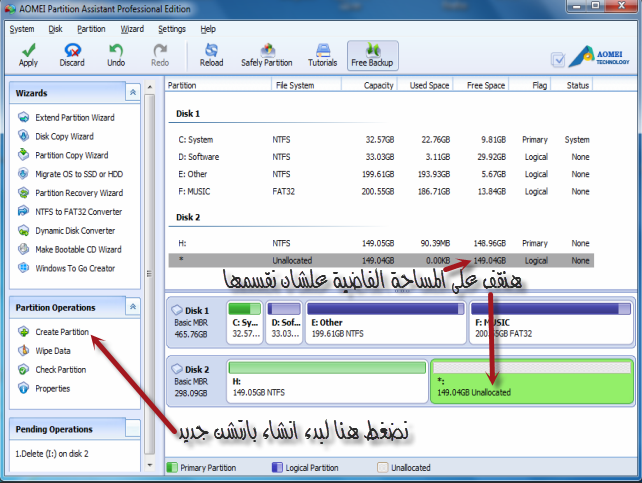
Task: Click pending operation Delete (I:) on disk 2
Action: 52,454
